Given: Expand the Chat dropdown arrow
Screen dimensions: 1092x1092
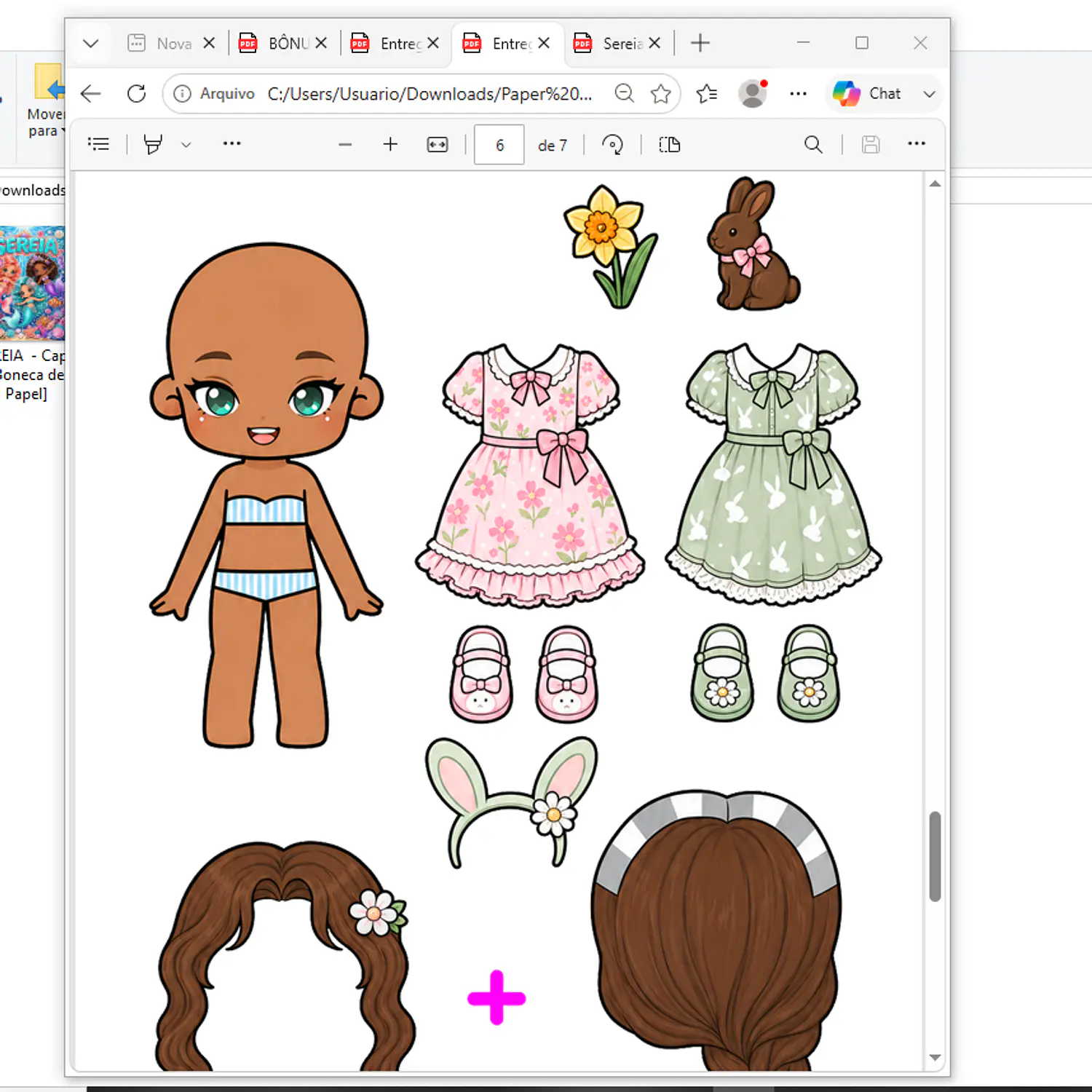Looking at the screenshot, I should point(929,94).
